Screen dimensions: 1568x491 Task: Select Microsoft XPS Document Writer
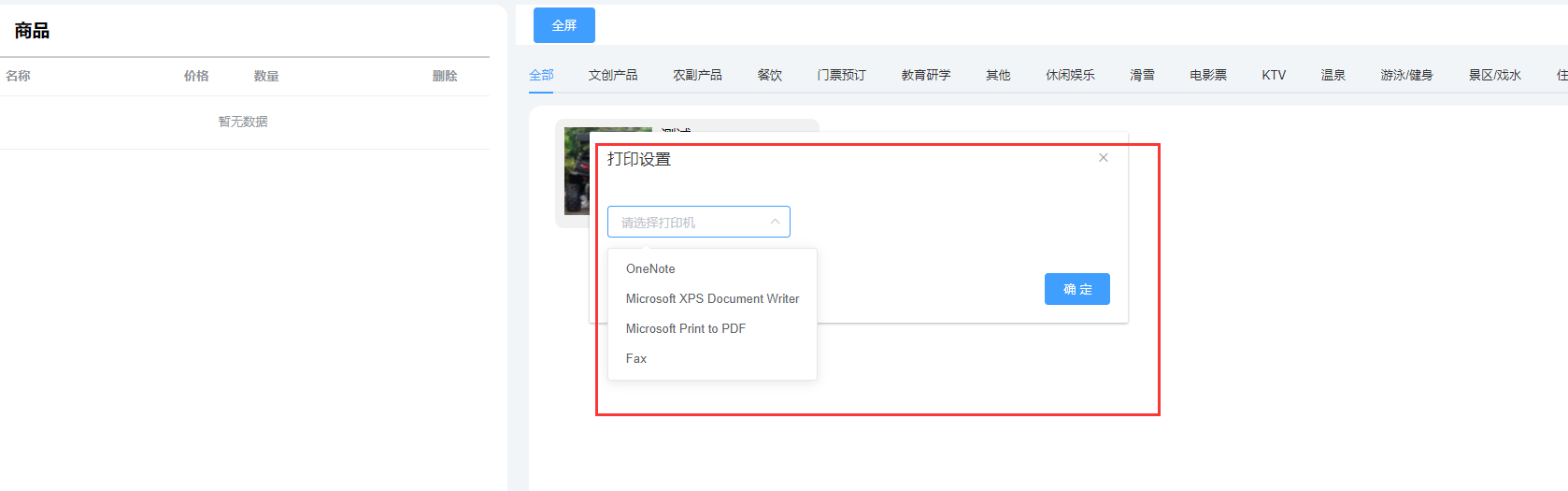click(x=712, y=298)
